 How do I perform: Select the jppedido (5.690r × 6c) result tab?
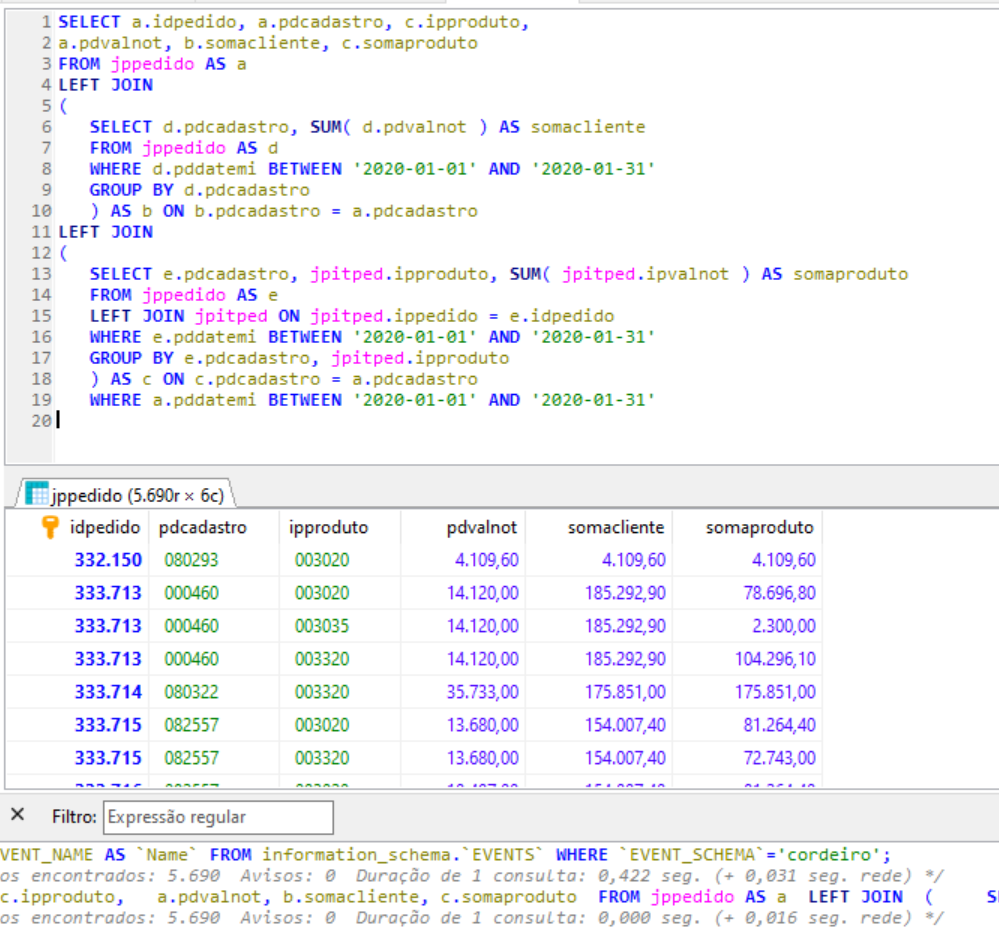(135, 495)
